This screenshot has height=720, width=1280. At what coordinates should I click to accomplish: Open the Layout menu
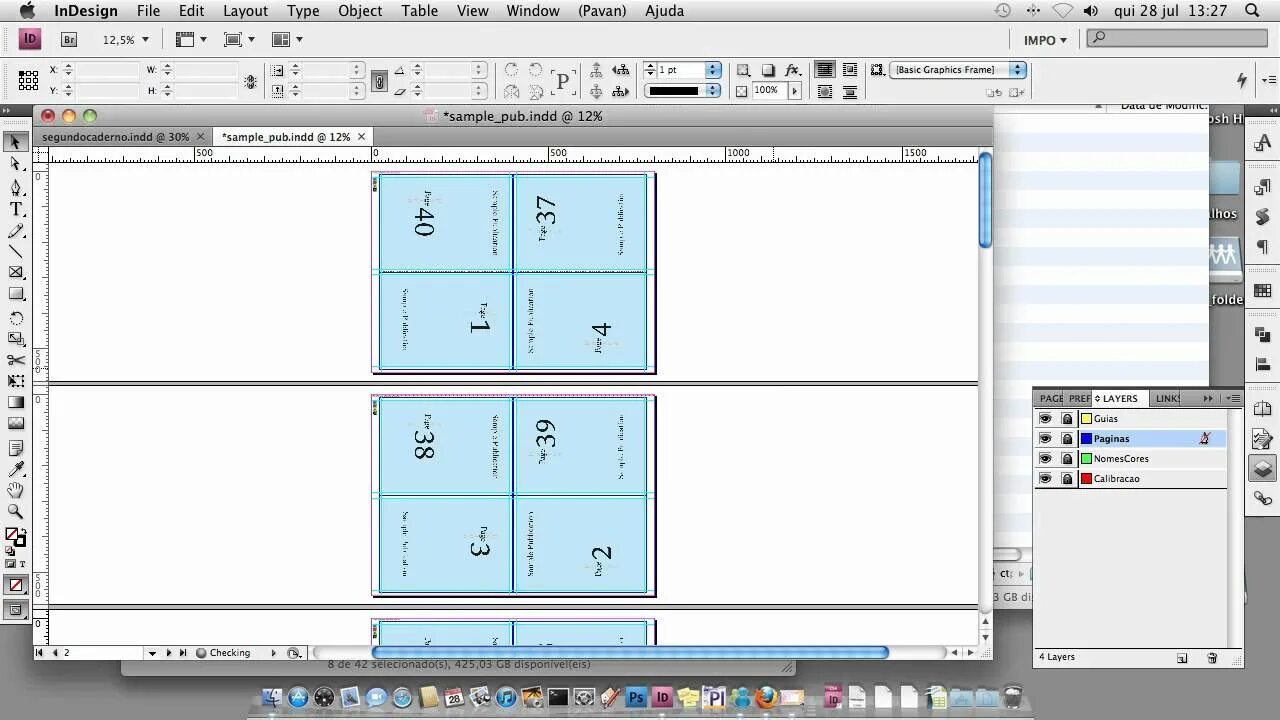(245, 11)
